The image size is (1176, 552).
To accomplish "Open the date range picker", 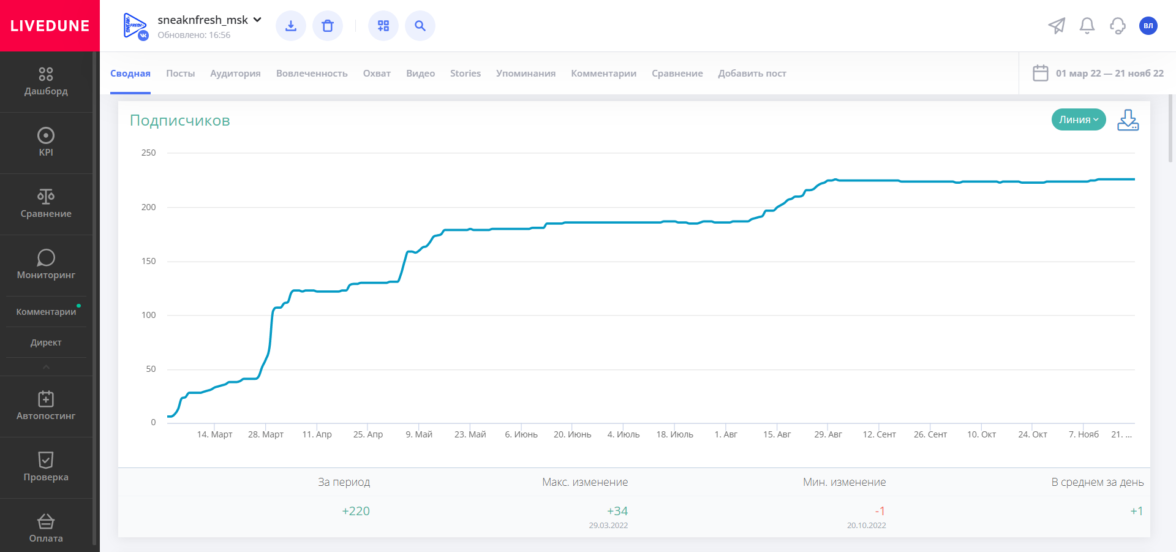I will [1098, 73].
